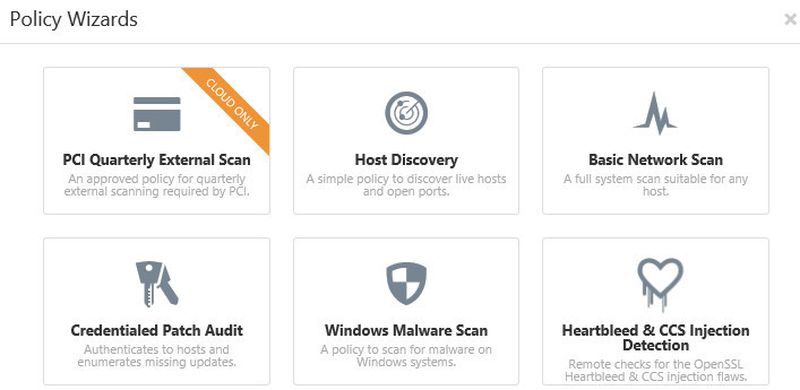This screenshot has width=800, height=390.
Task: Click 'Authenticates to hosts' description text
Action: click(x=157, y=356)
